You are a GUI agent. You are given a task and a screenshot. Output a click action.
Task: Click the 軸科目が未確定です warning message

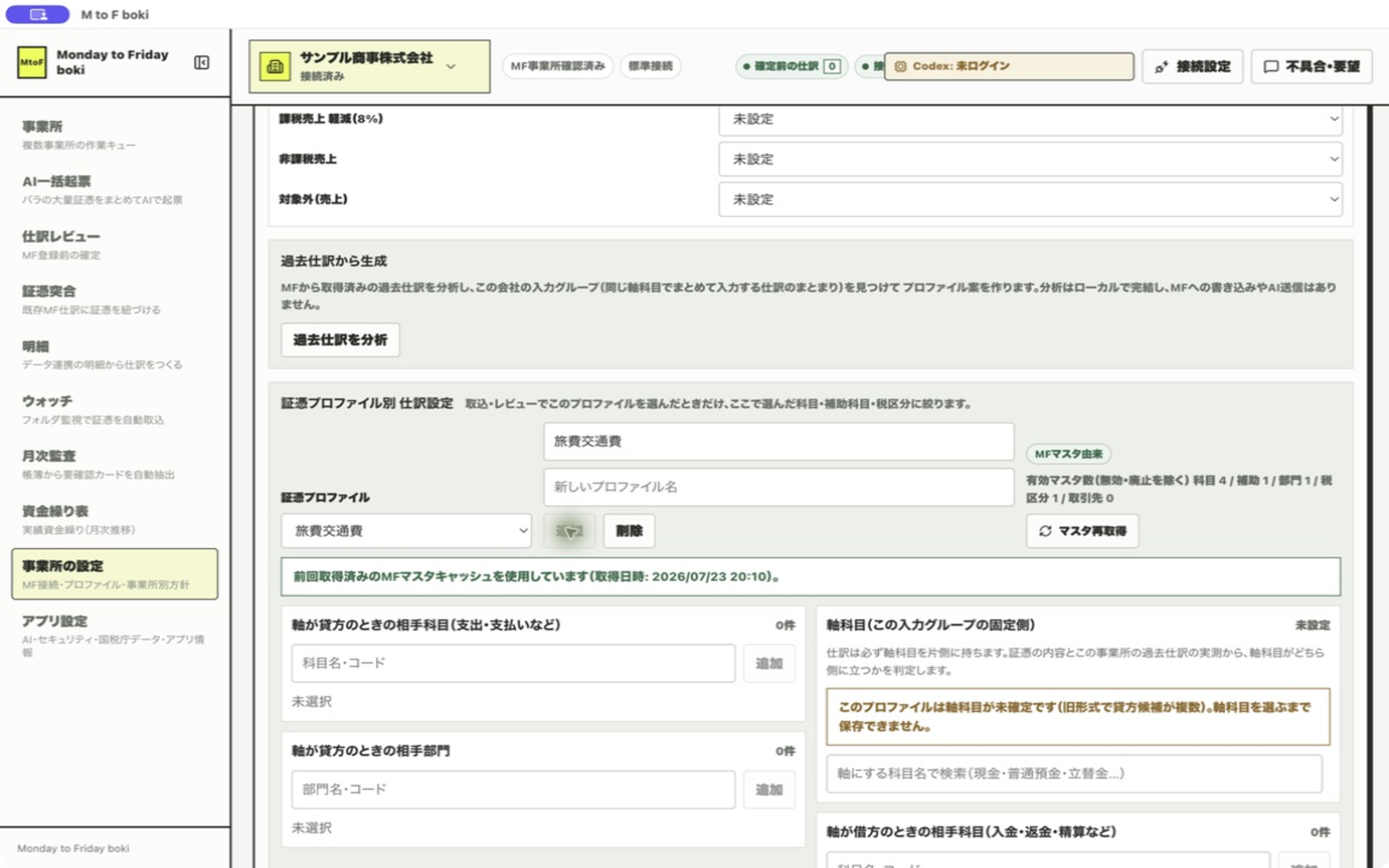(x=1078, y=717)
